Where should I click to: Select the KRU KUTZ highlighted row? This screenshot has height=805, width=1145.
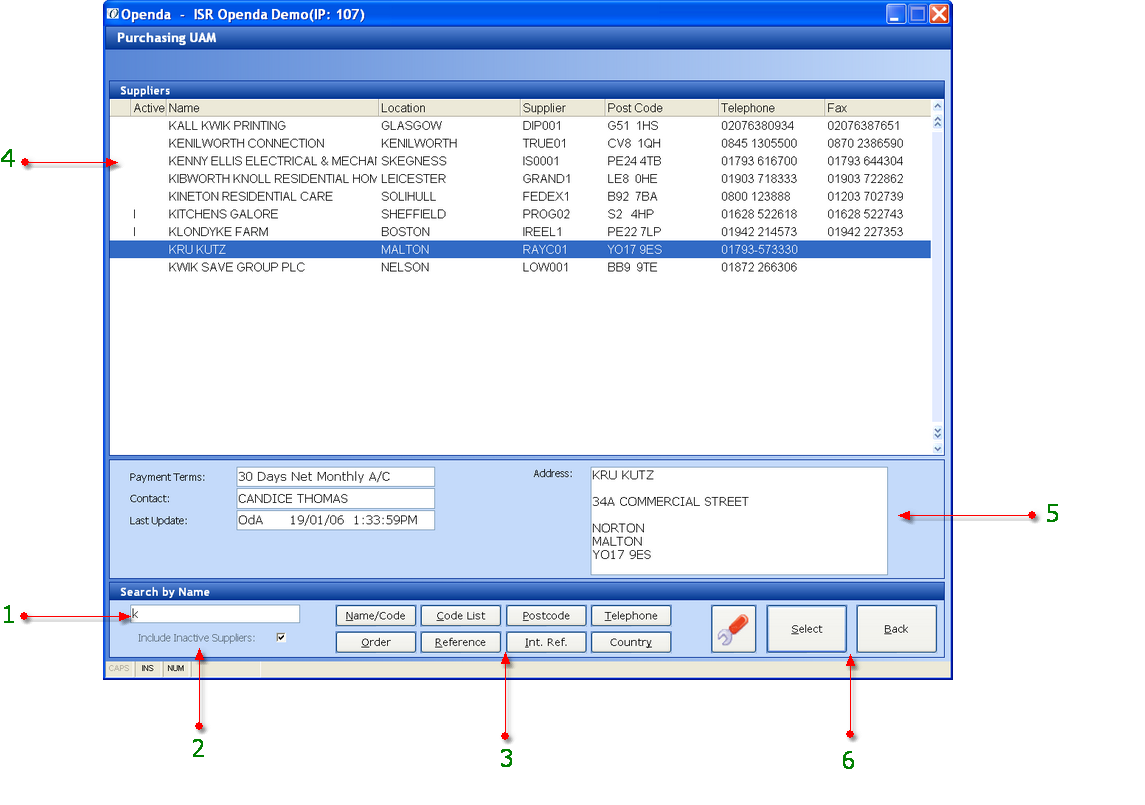click(520, 249)
